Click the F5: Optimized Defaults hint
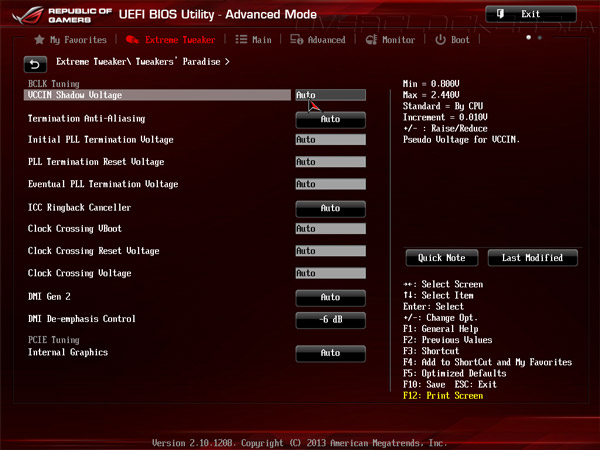 point(455,373)
